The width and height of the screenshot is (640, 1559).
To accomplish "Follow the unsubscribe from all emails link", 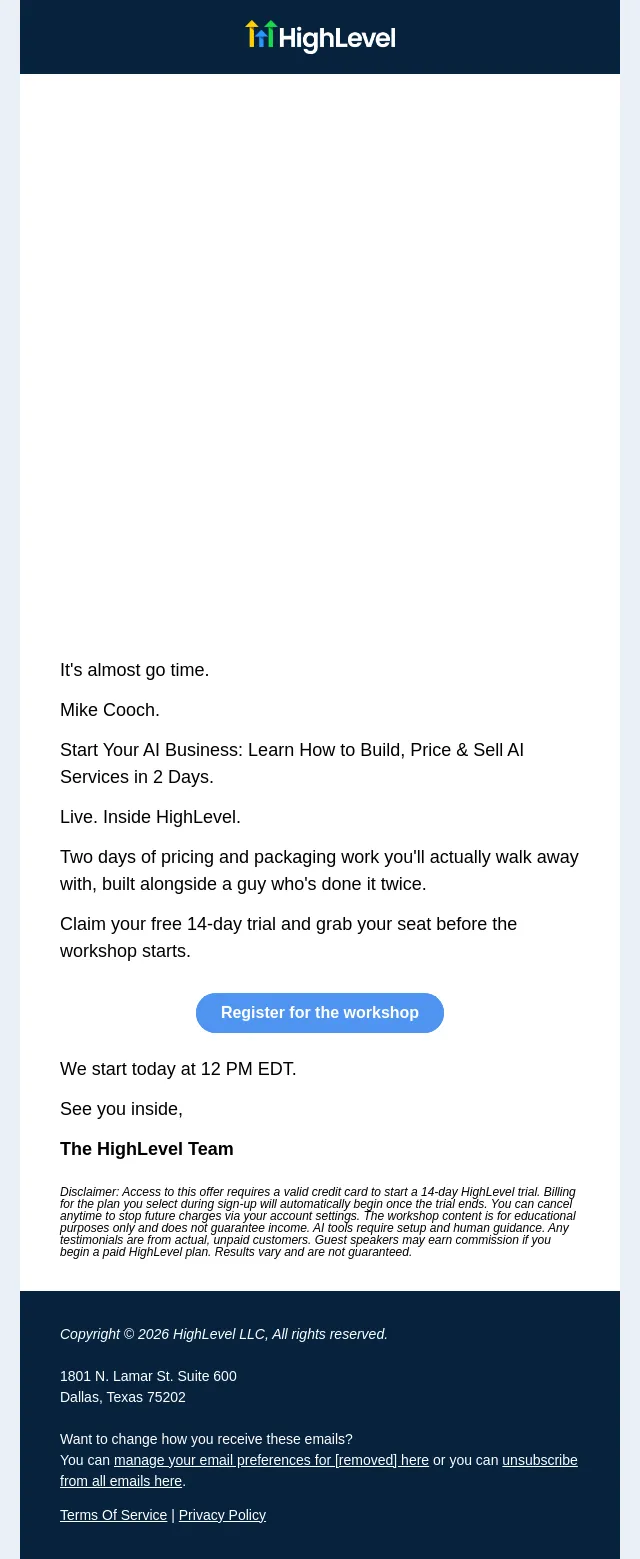I will (319, 1471).
